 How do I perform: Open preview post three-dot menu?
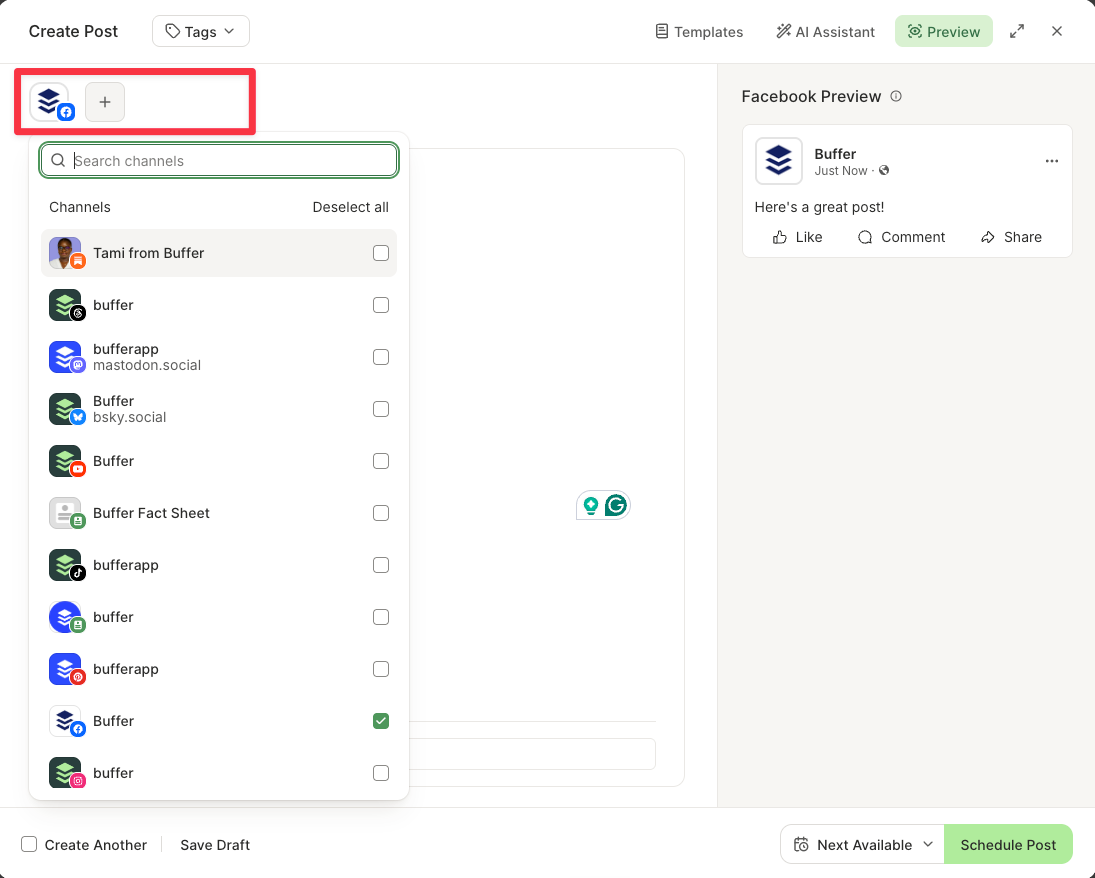(1052, 161)
